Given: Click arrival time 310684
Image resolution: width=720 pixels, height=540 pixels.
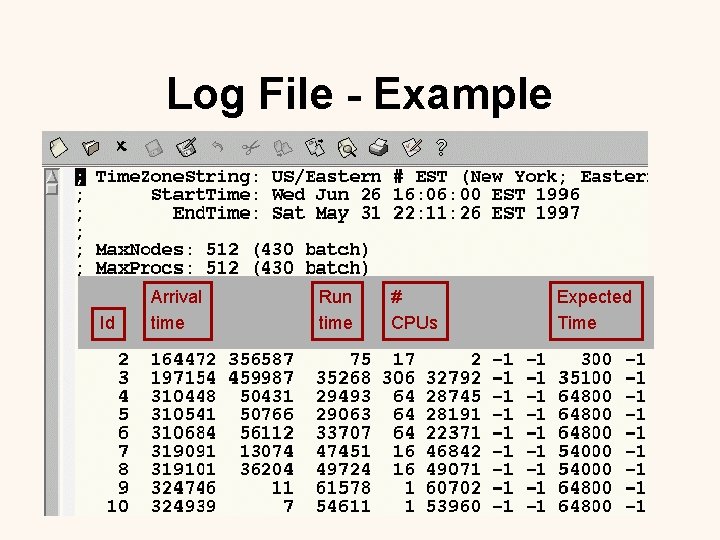Looking at the screenshot, I should click(x=183, y=433).
